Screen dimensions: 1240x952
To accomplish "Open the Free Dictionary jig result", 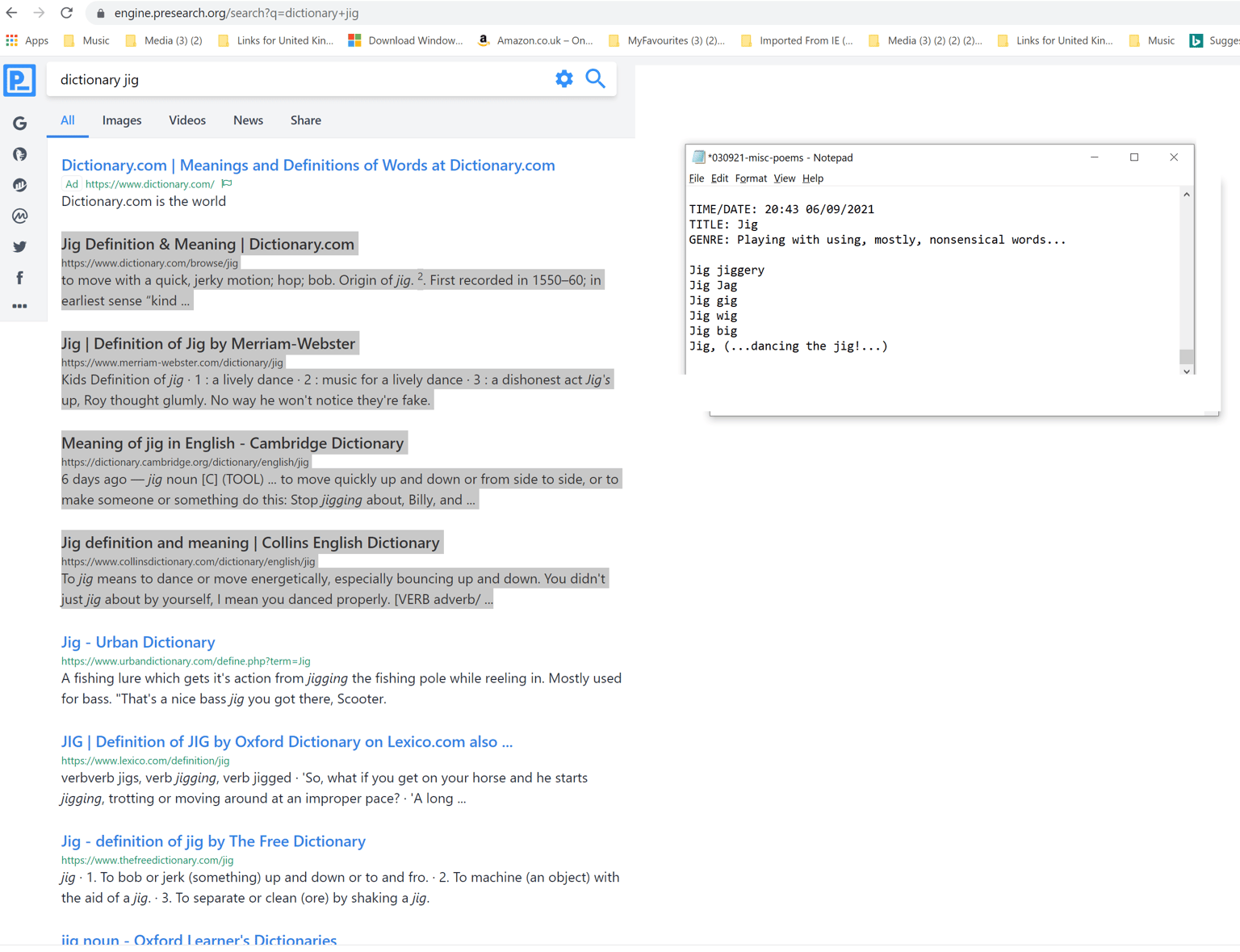I will [213, 841].
